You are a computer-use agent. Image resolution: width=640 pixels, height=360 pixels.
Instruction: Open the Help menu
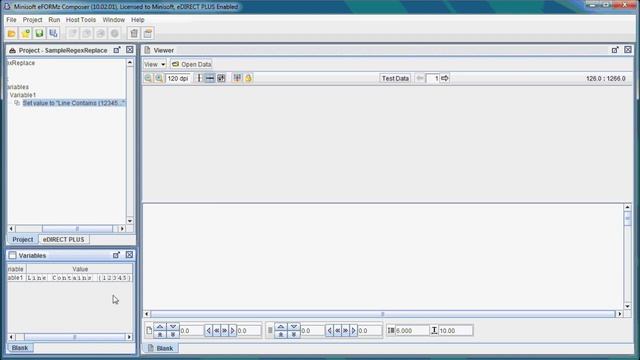click(138, 20)
